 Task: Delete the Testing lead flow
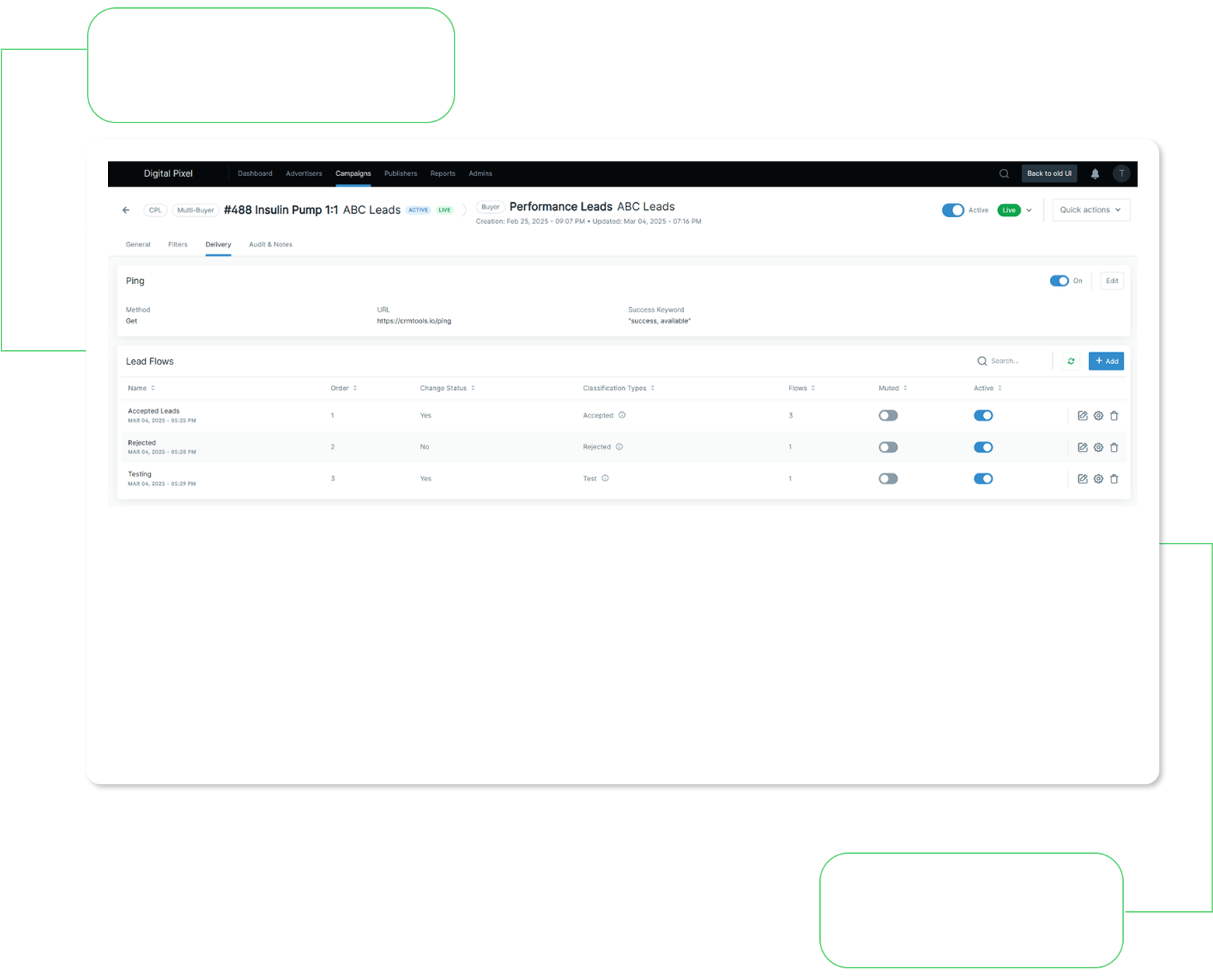click(x=1114, y=479)
